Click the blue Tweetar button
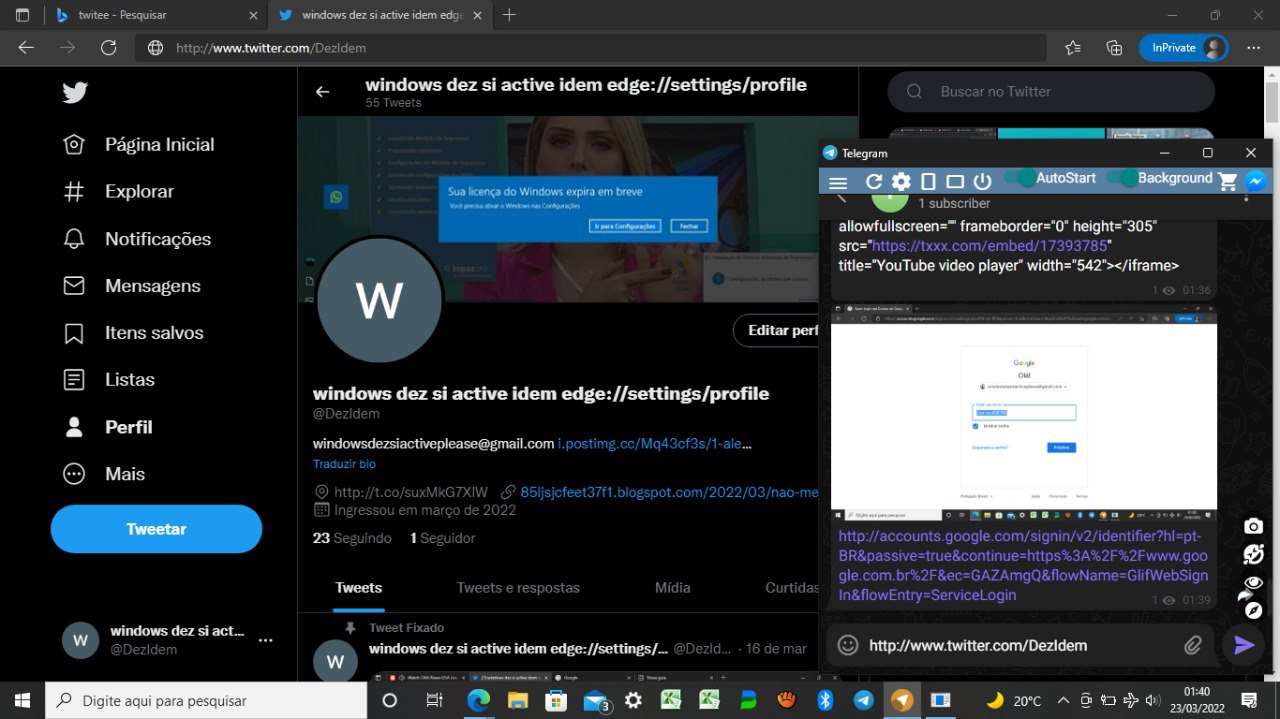The width and height of the screenshot is (1280, 719). tap(156, 529)
